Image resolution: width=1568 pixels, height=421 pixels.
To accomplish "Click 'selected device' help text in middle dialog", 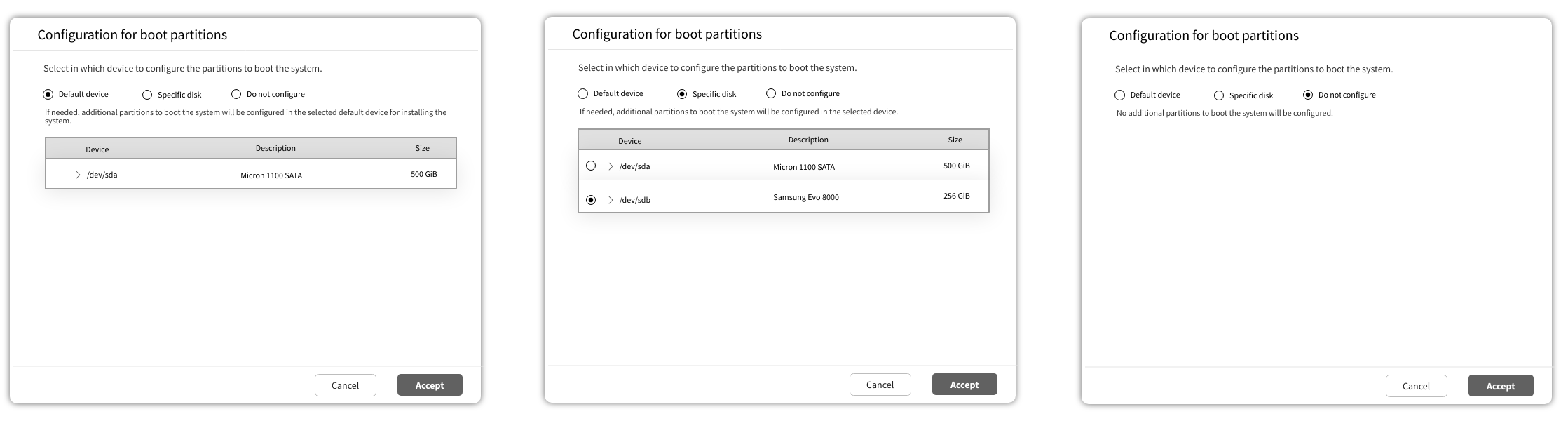I will point(739,112).
